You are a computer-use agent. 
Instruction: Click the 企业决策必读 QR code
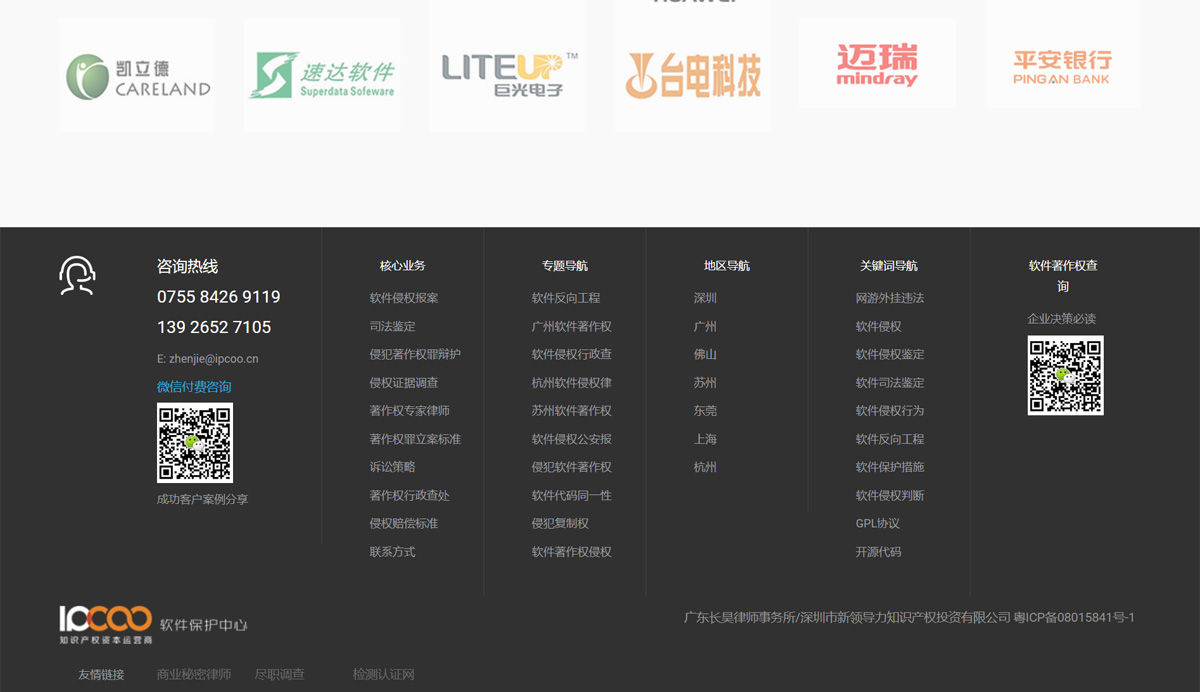tap(1065, 377)
